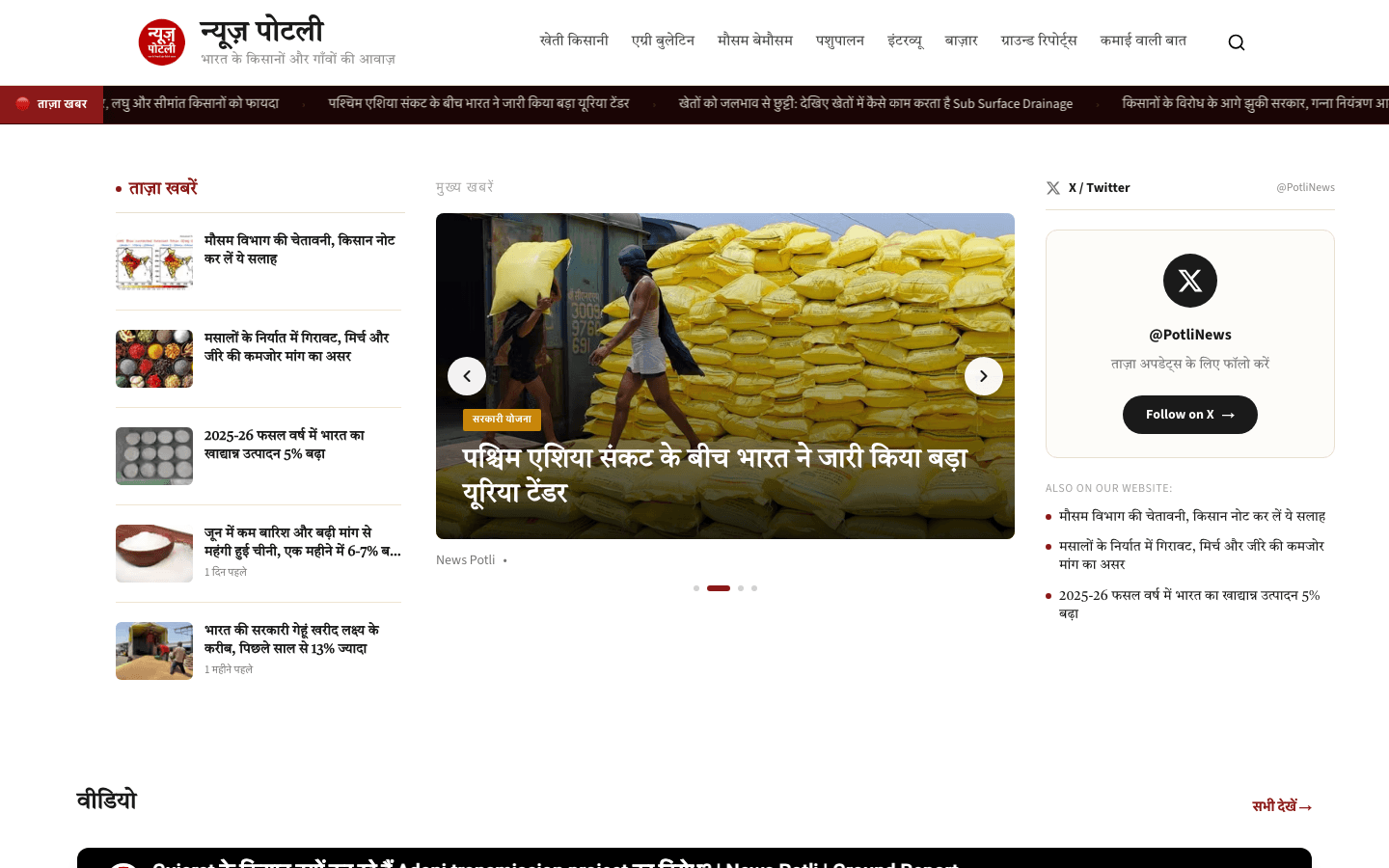The height and width of the screenshot is (868, 1389).
Task: Select the fourth carousel dot
Action: point(754,588)
